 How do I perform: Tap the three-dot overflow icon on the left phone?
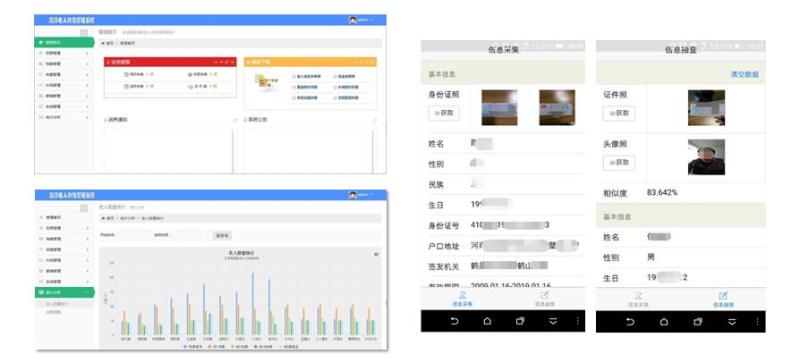coord(578,321)
